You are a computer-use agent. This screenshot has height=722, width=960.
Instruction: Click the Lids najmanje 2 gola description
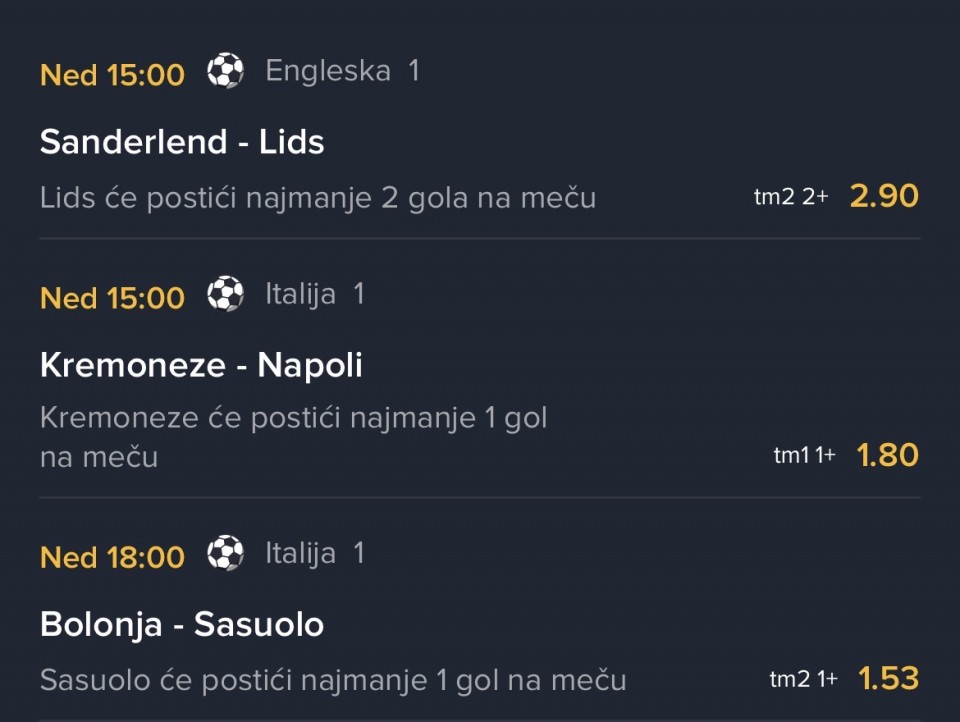pyautogui.click(x=318, y=198)
